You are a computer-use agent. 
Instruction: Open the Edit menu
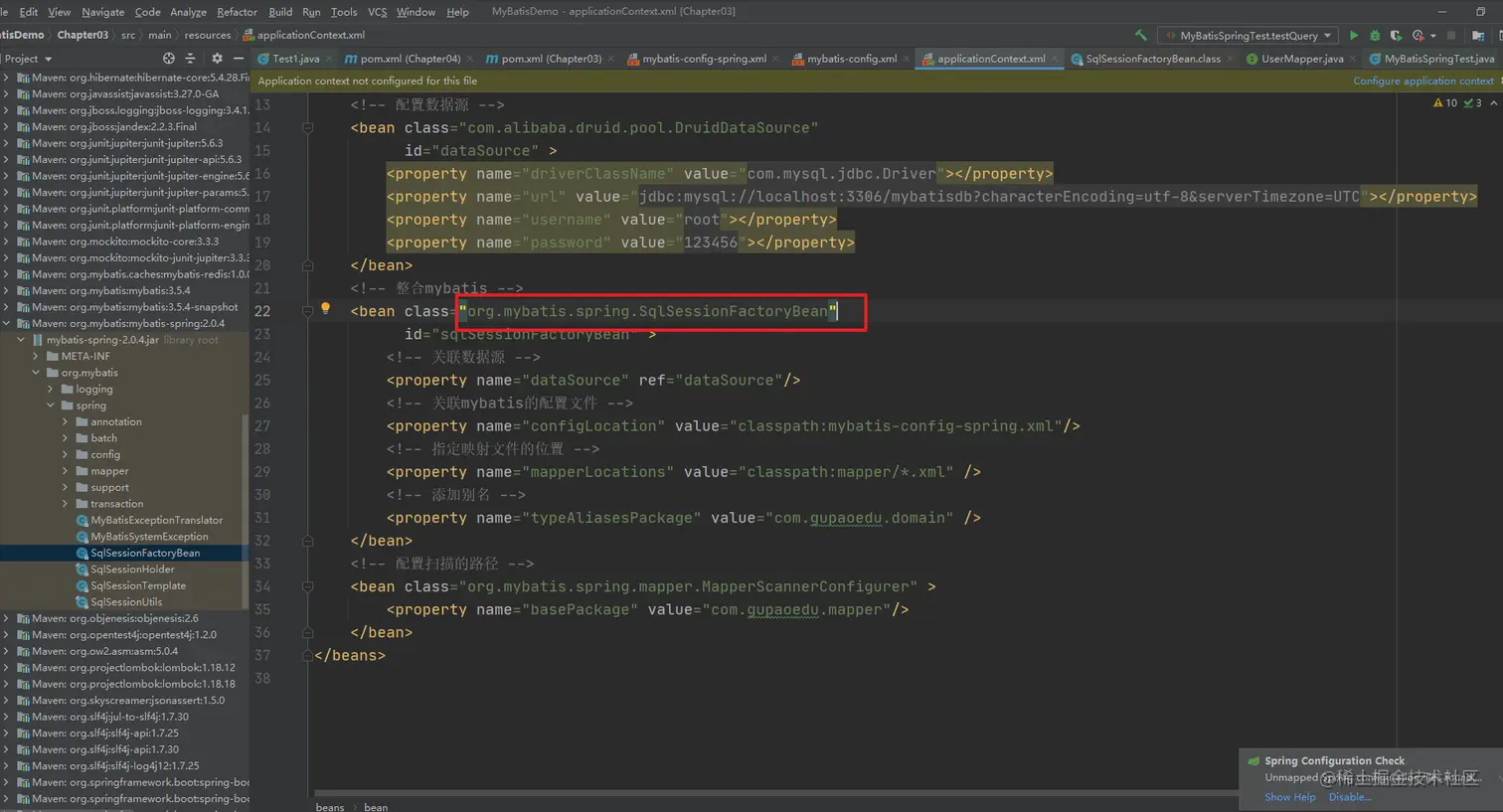pos(29,12)
